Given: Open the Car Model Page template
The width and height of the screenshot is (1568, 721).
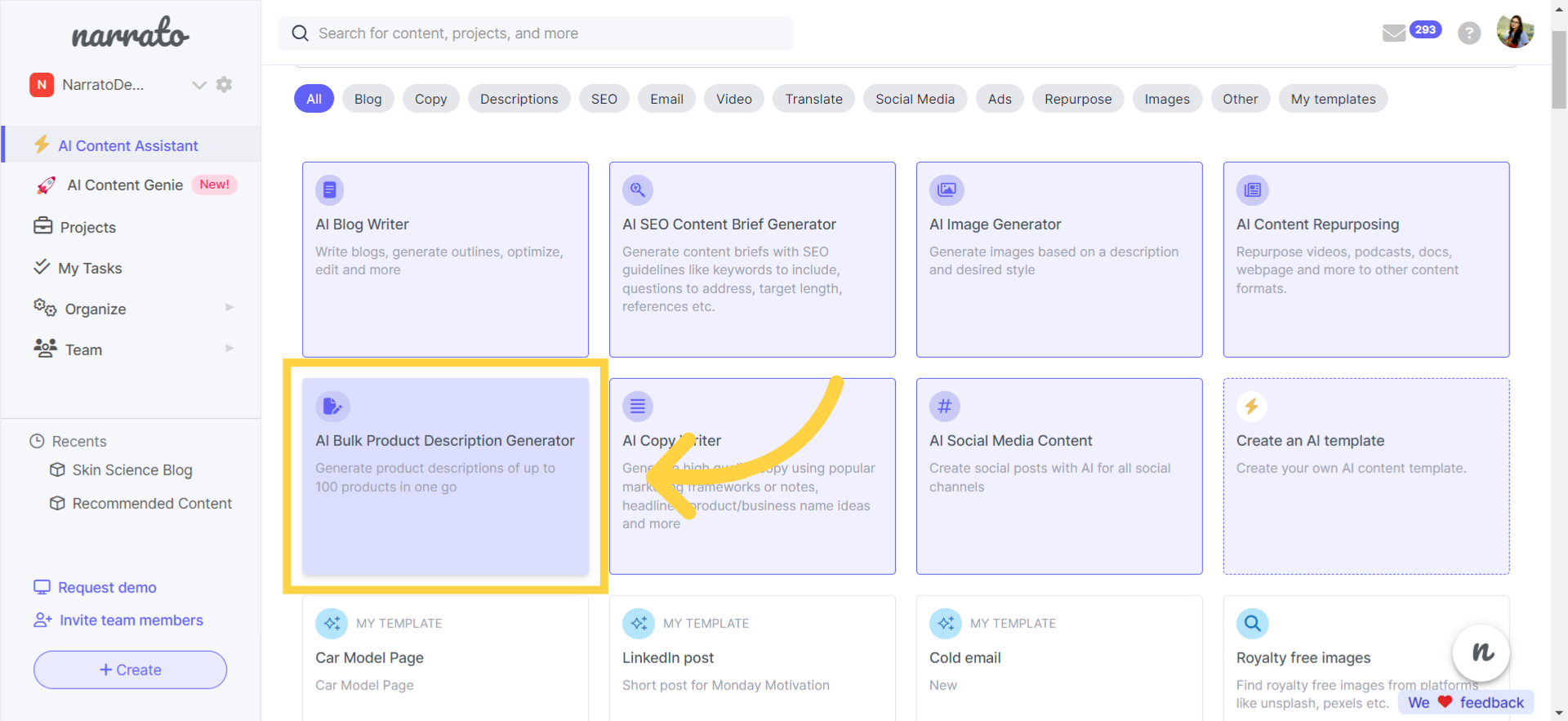Looking at the screenshot, I should [445, 658].
